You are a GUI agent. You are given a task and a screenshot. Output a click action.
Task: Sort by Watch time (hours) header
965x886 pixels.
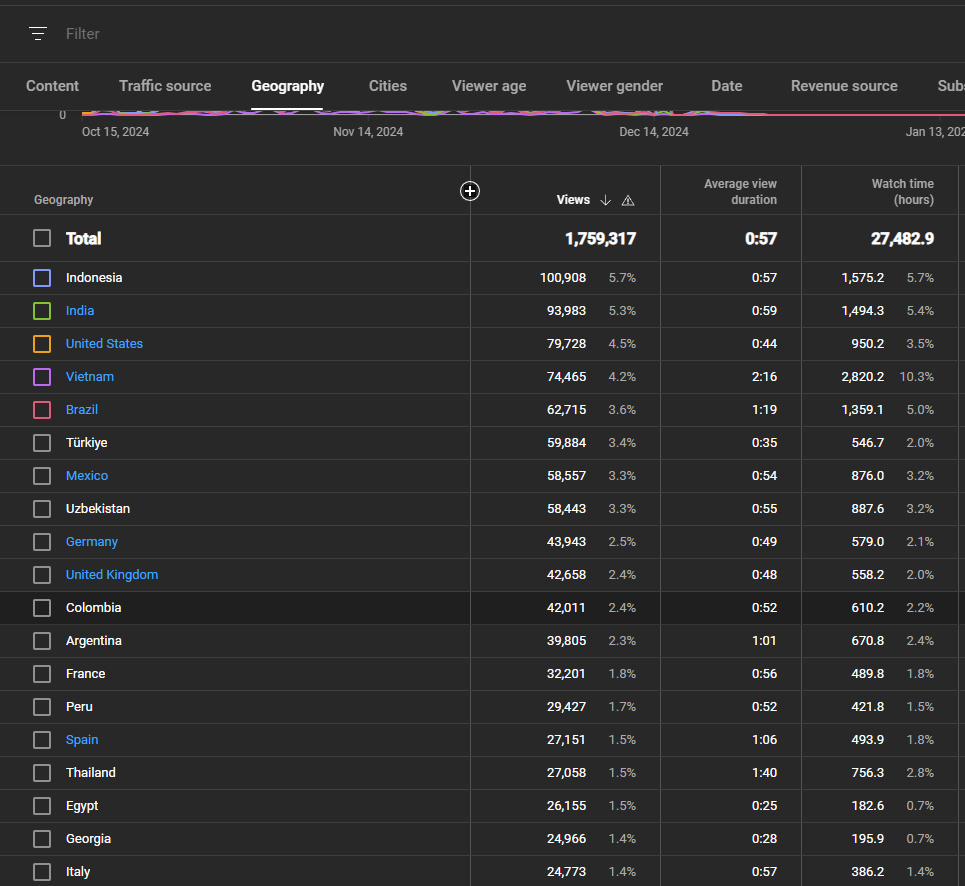[x=902, y=192]
